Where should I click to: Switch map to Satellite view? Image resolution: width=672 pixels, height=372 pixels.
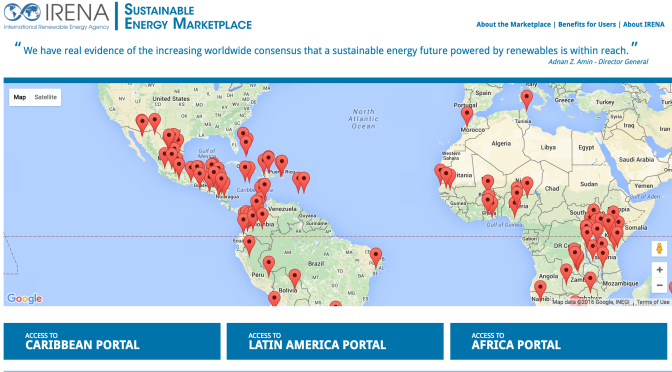pyautogui.click(x=45, y=97)
